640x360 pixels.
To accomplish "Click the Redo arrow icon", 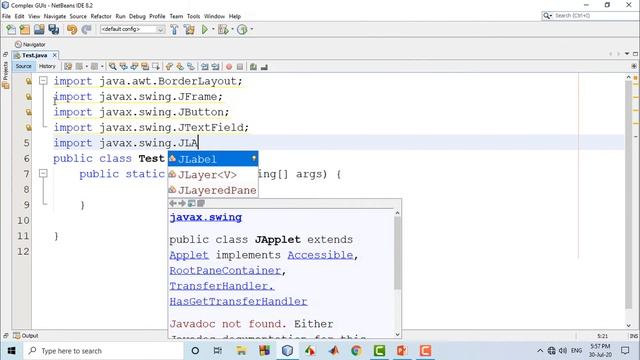I will pos(86,29).
